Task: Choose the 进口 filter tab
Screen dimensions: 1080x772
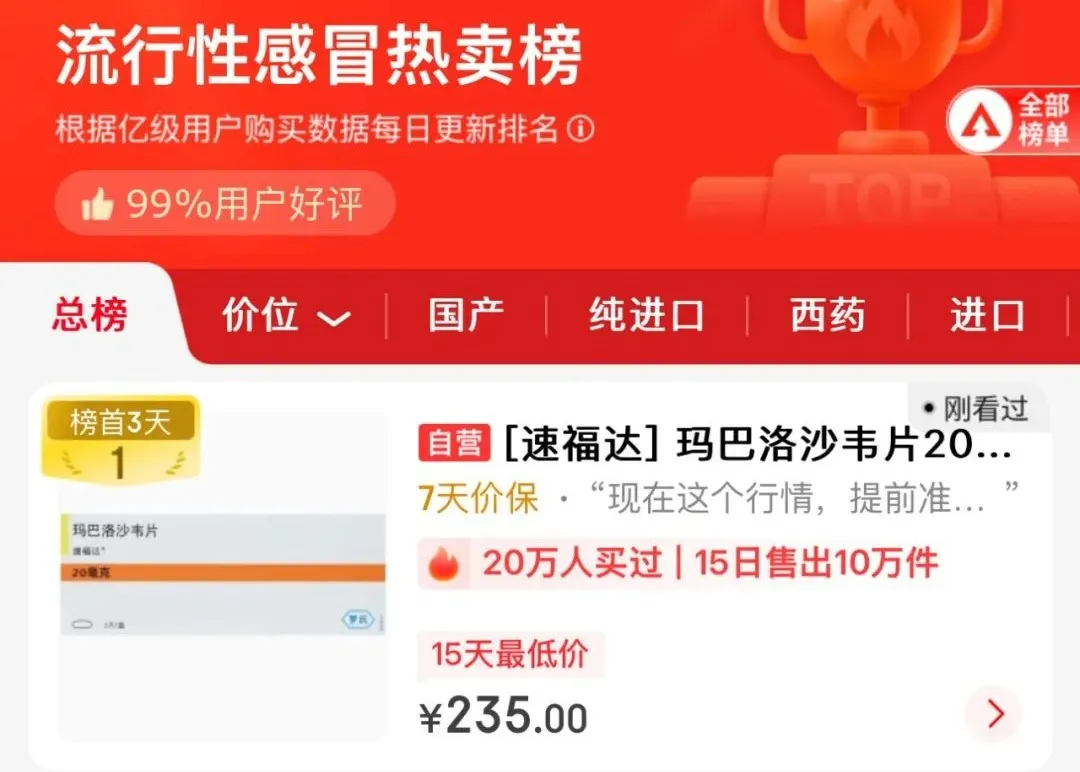Action: click(x=987, y=315)
